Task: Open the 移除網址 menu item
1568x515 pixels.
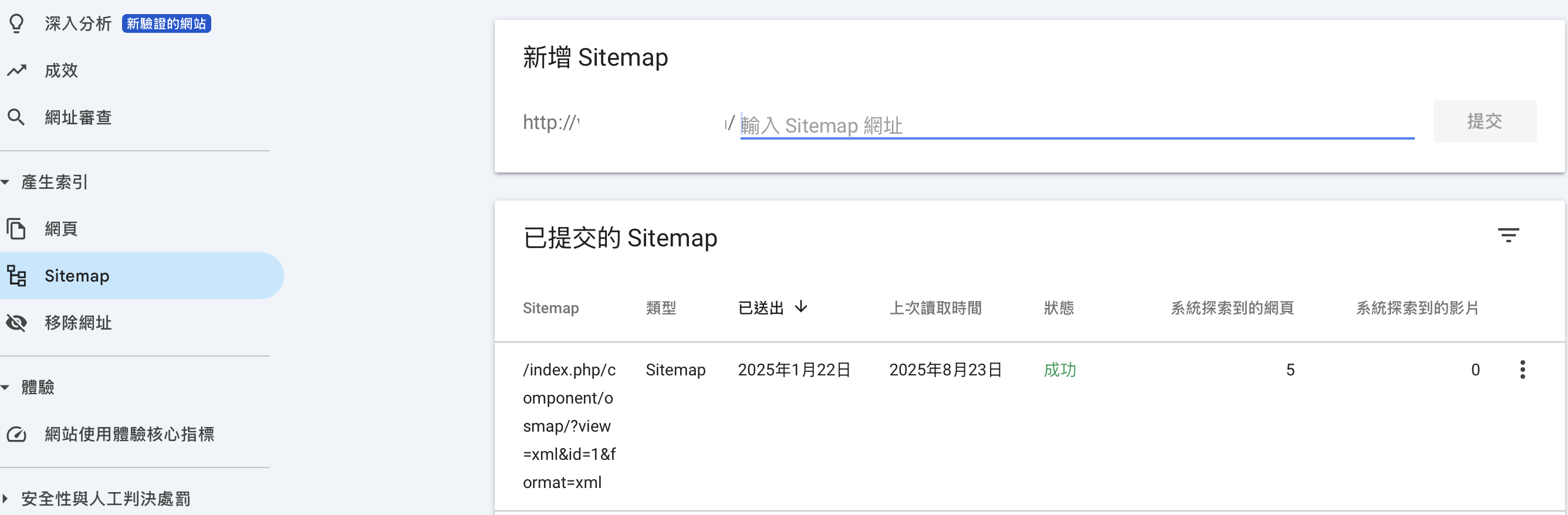Action: coord(78,323)
